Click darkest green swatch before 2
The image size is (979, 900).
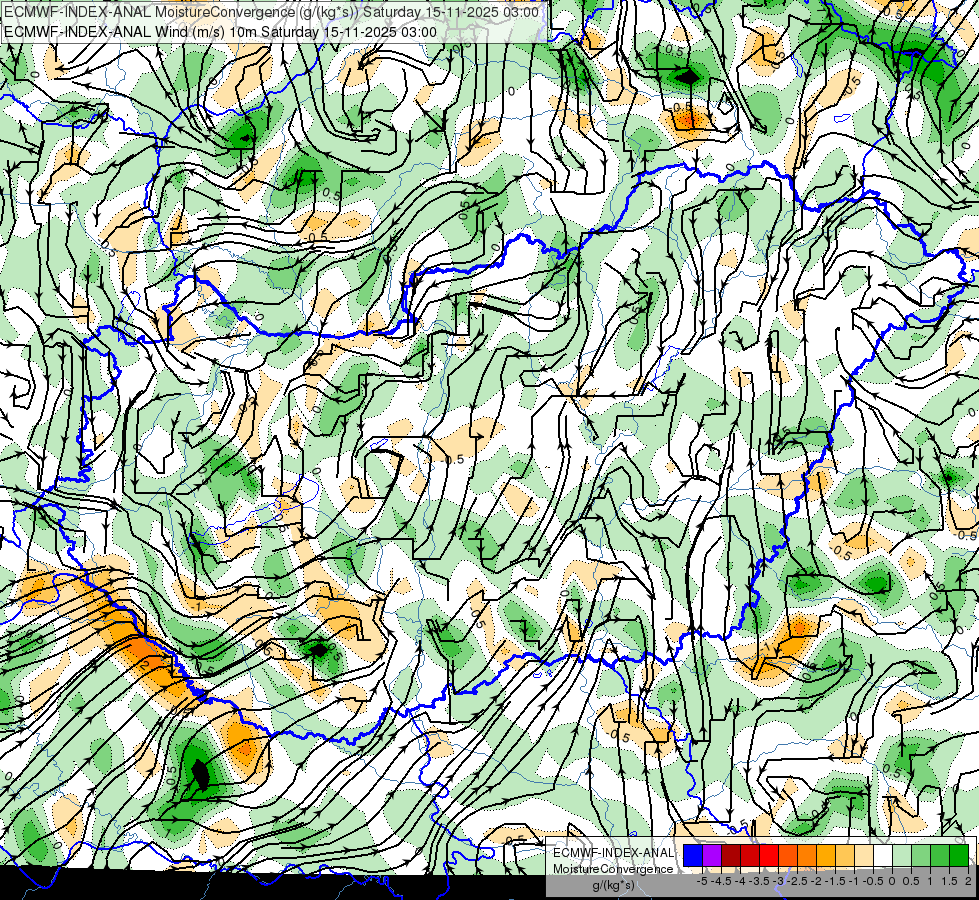coord(959,856)
